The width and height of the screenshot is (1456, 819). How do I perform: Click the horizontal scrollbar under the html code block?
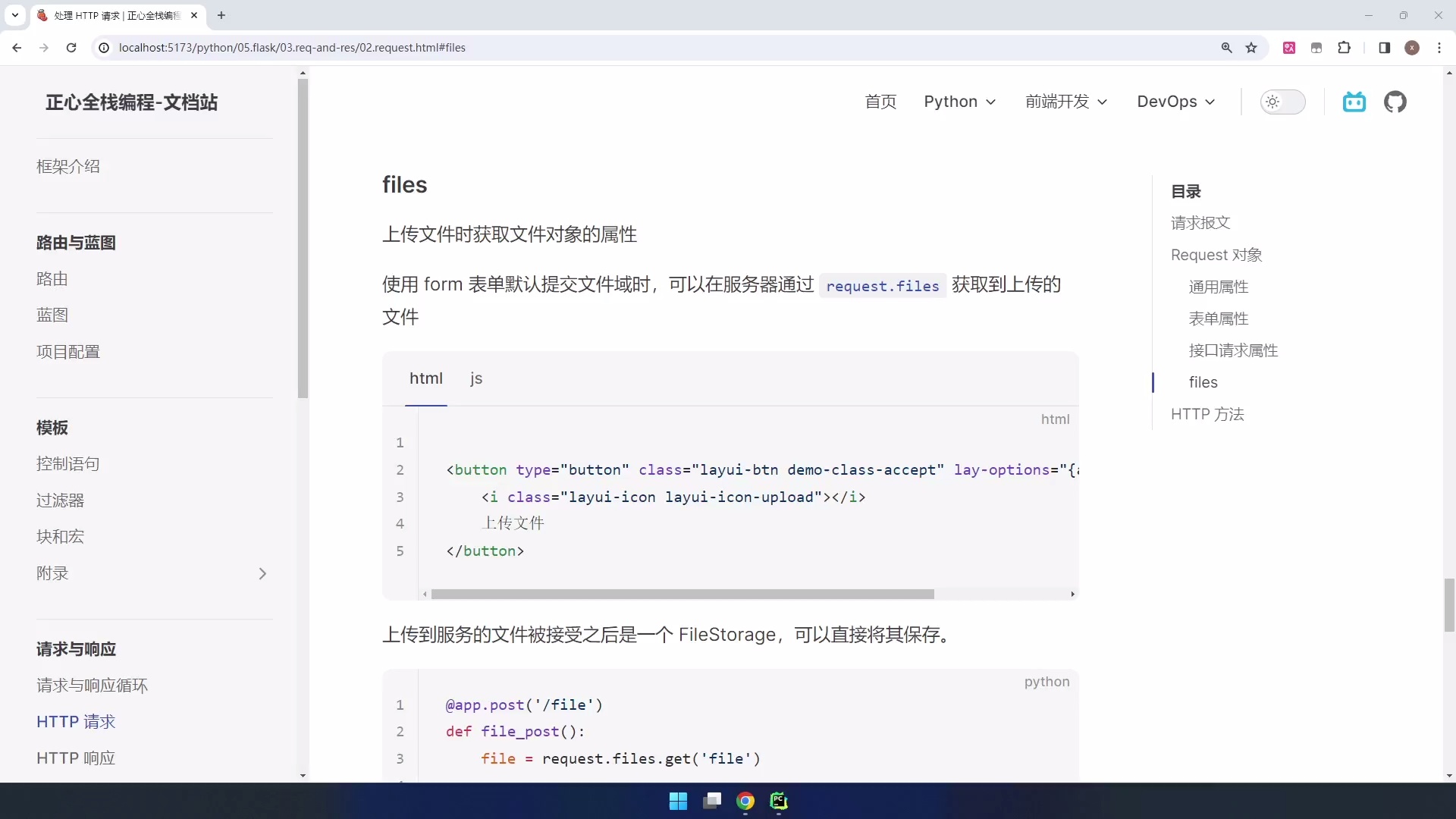click(682, 595)
